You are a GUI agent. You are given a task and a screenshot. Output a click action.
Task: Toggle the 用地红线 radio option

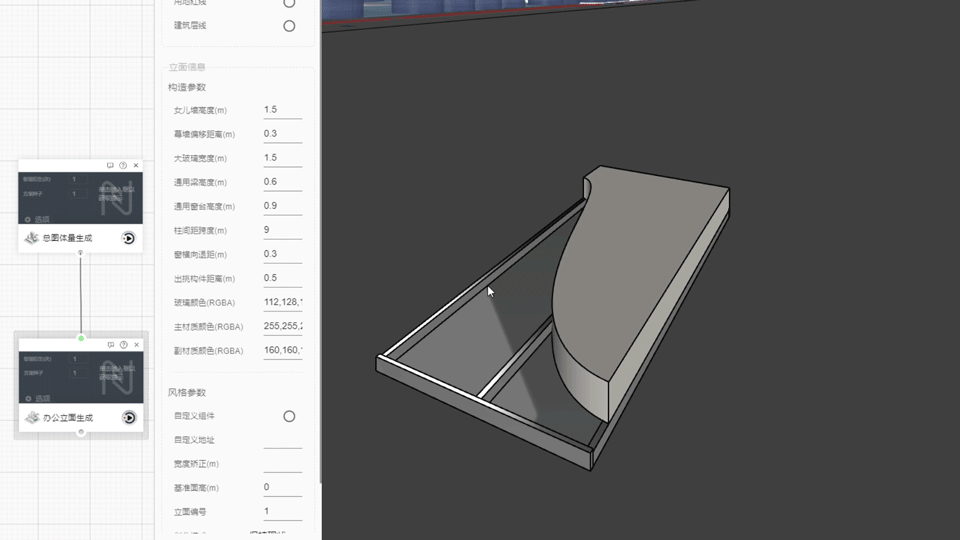(289, 3)
